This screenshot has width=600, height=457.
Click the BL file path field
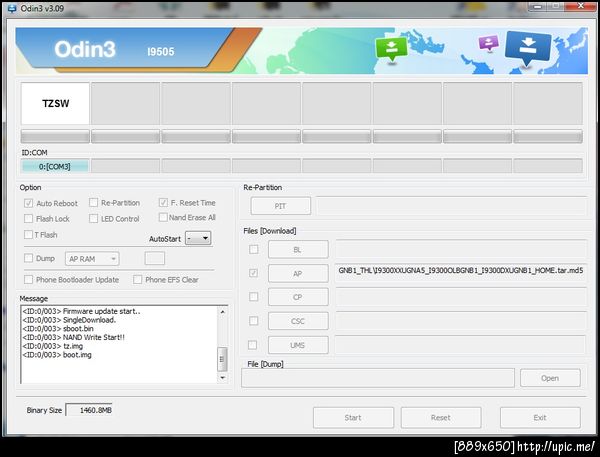[x=461, y=249]
